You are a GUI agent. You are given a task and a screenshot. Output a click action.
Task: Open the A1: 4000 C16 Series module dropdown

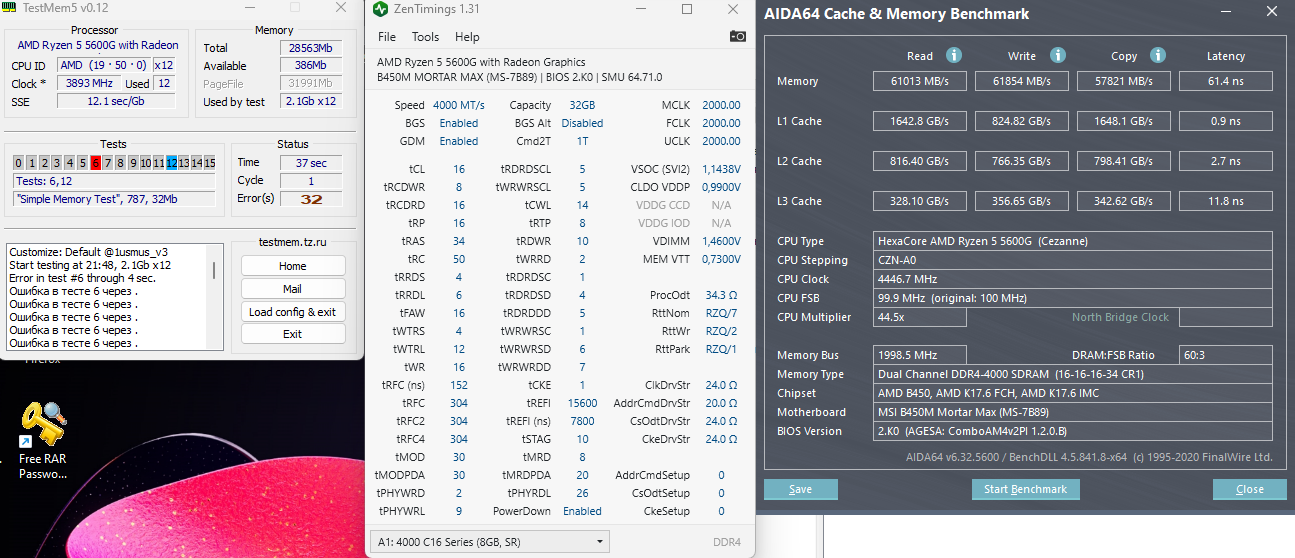(490, 542)
